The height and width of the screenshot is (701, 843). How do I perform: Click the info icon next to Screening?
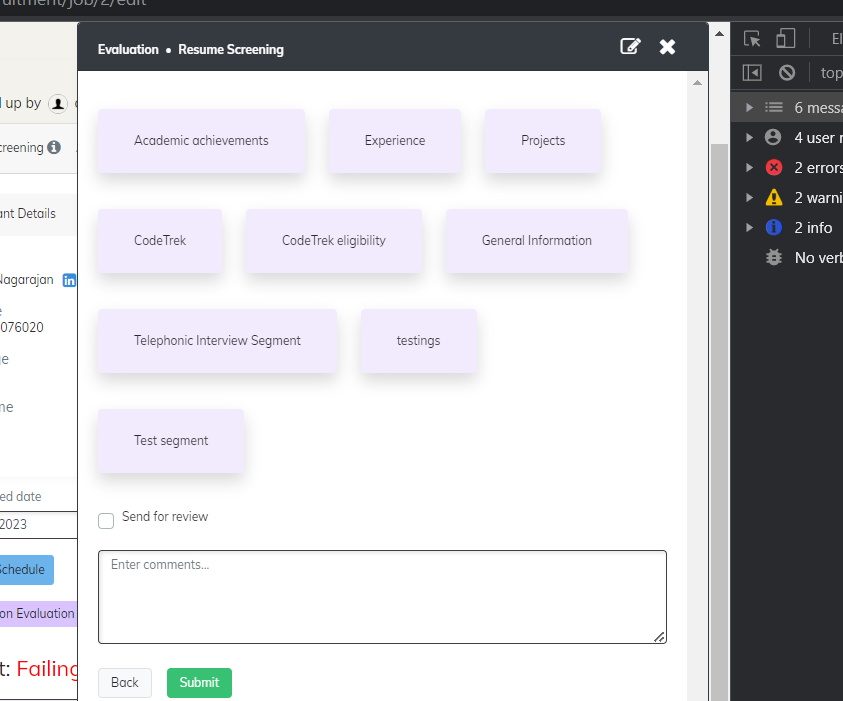pos(54,147)
